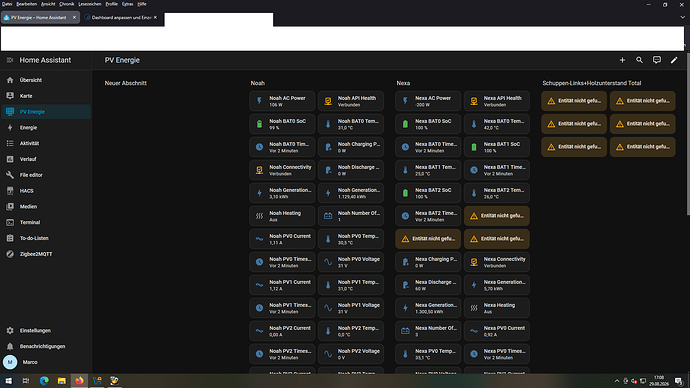
Task: Open the Nexa BAT1 SoC tile
Action: pyautogui.click(x=496, y=147)
